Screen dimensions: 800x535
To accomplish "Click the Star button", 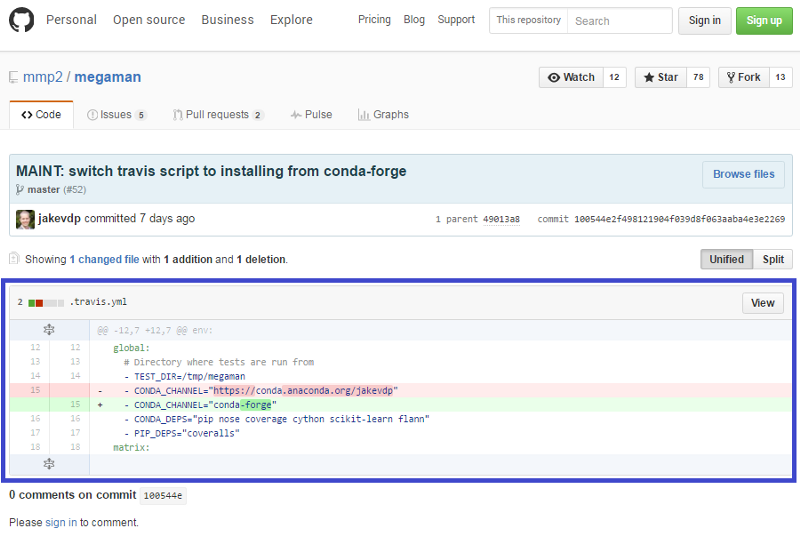I will point(661,78).
